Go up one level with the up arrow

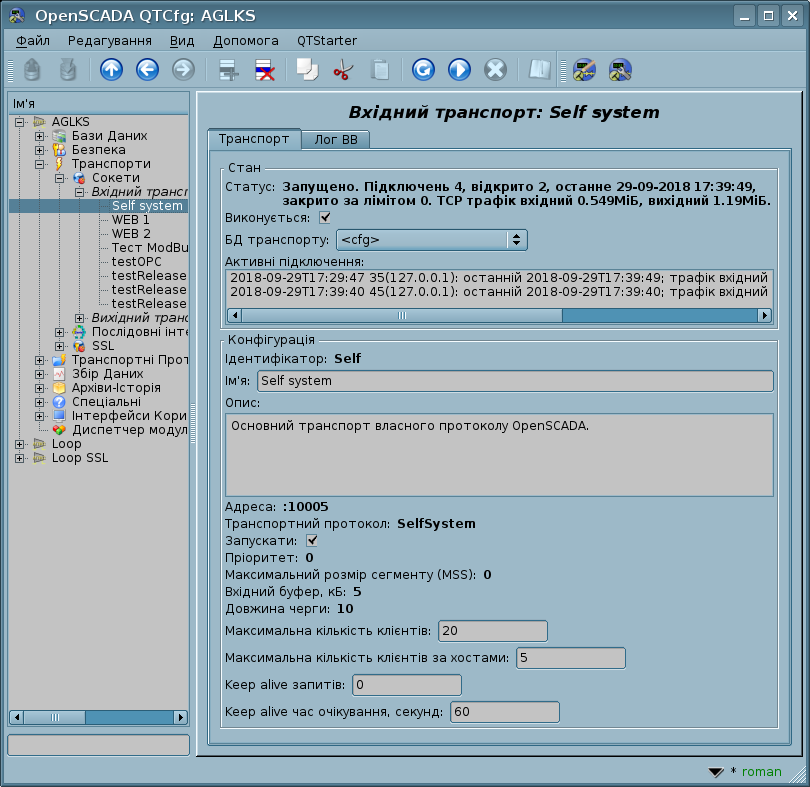tap(111, 70)
